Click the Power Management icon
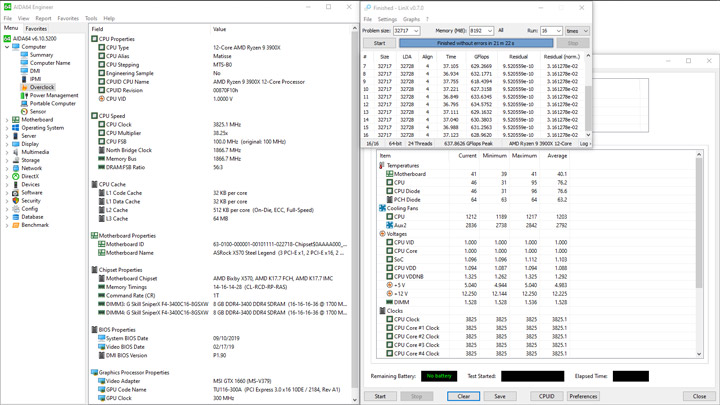 pos(24,96)
